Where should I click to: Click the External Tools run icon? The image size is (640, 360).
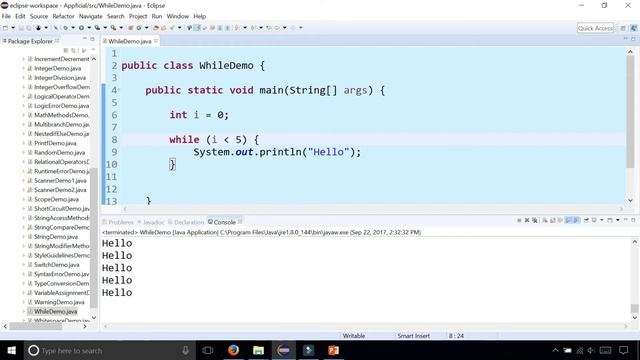[x=113, y=28]
